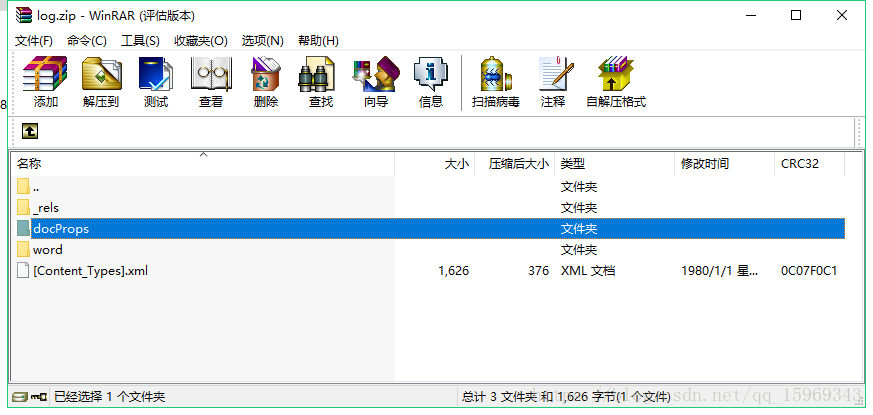
Task: Sort by 压缩后大小 column header
Action: click(x=514, y=164)
